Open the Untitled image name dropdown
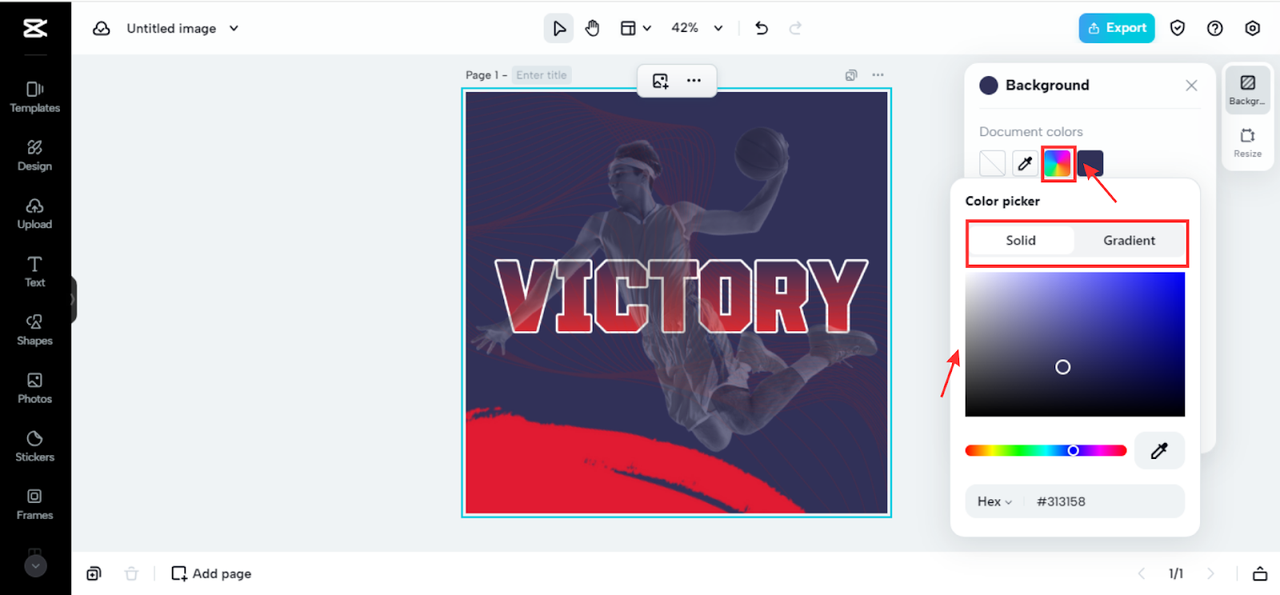Screen dimensions: 1280x595 [183, 28]
